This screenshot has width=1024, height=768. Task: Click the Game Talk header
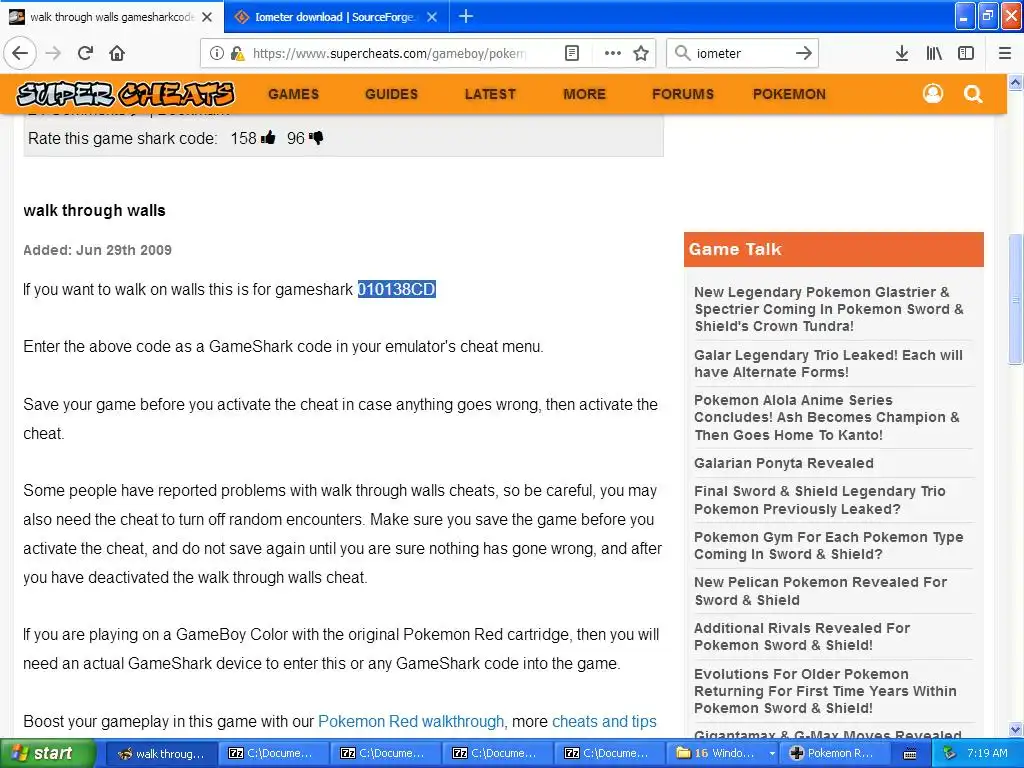833,249
